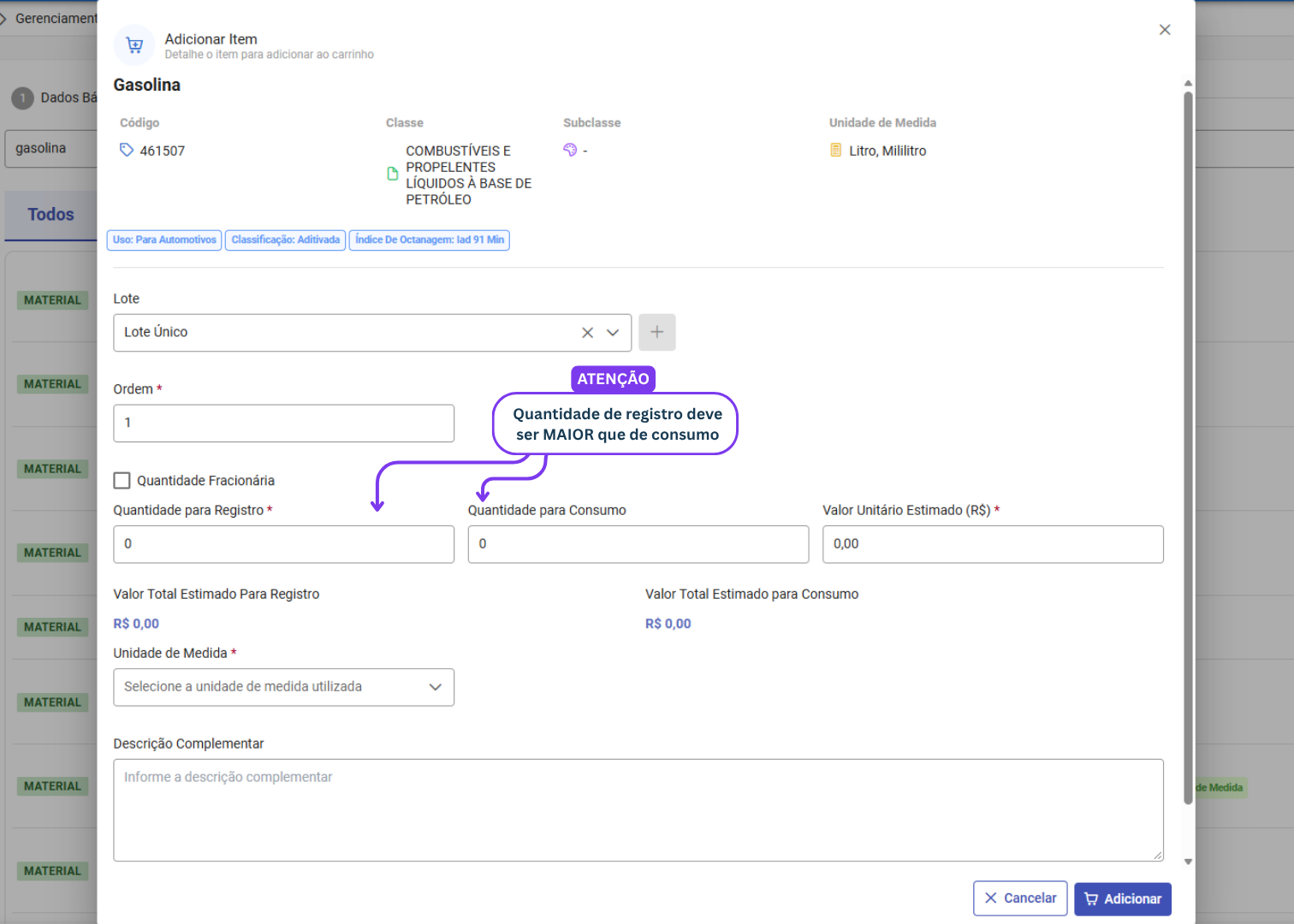Click the shopping cart header icon

click(134, 45)
